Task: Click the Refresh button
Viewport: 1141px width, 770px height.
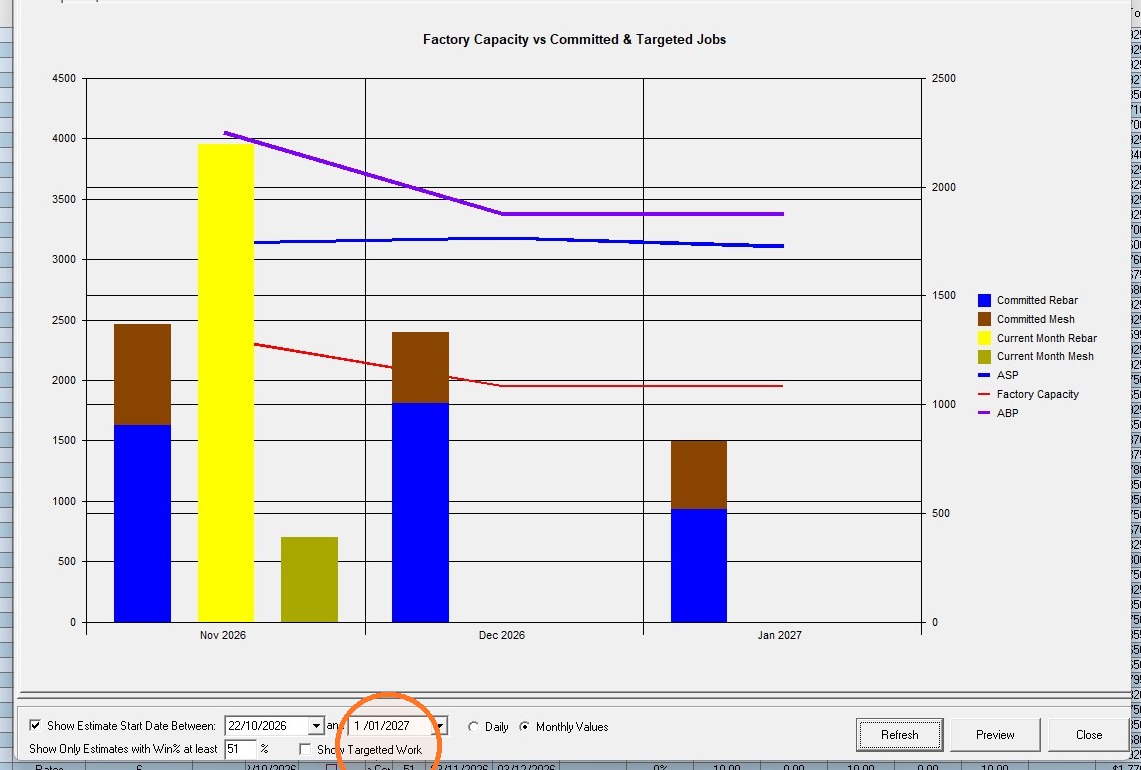Action: 899,734
